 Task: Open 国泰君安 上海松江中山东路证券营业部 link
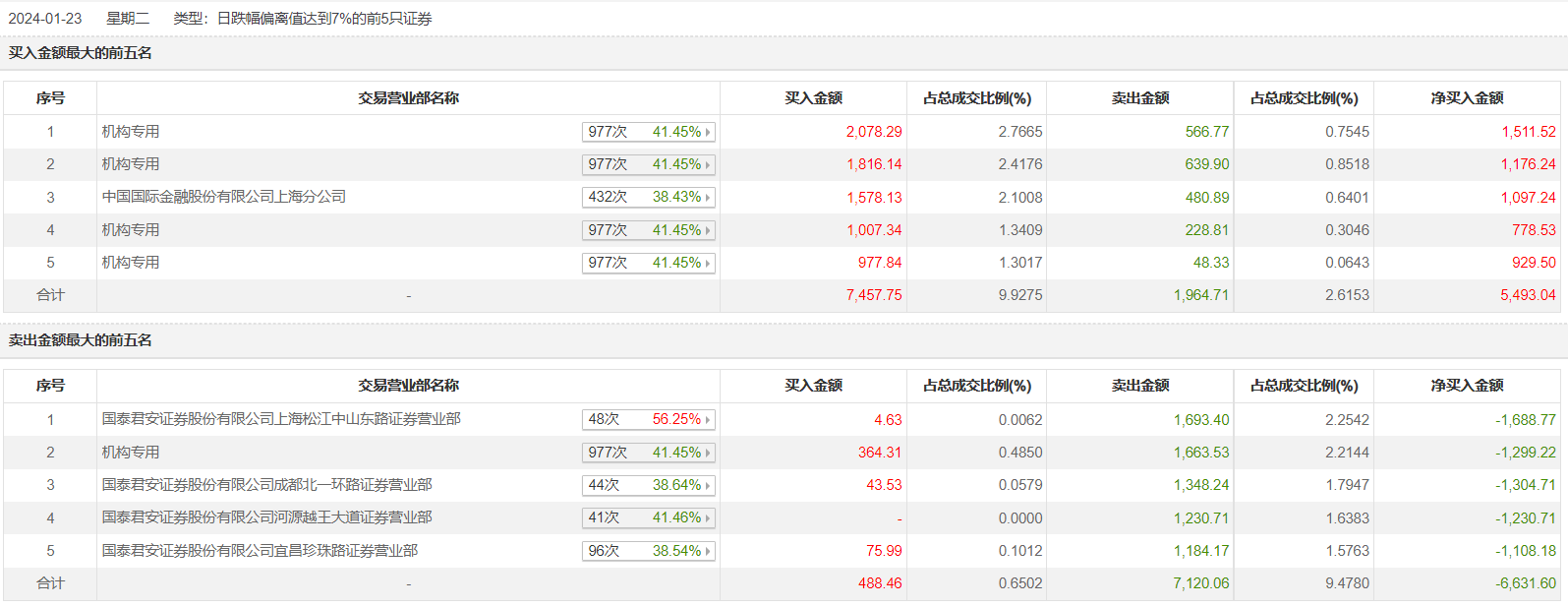tap(281, 419)
